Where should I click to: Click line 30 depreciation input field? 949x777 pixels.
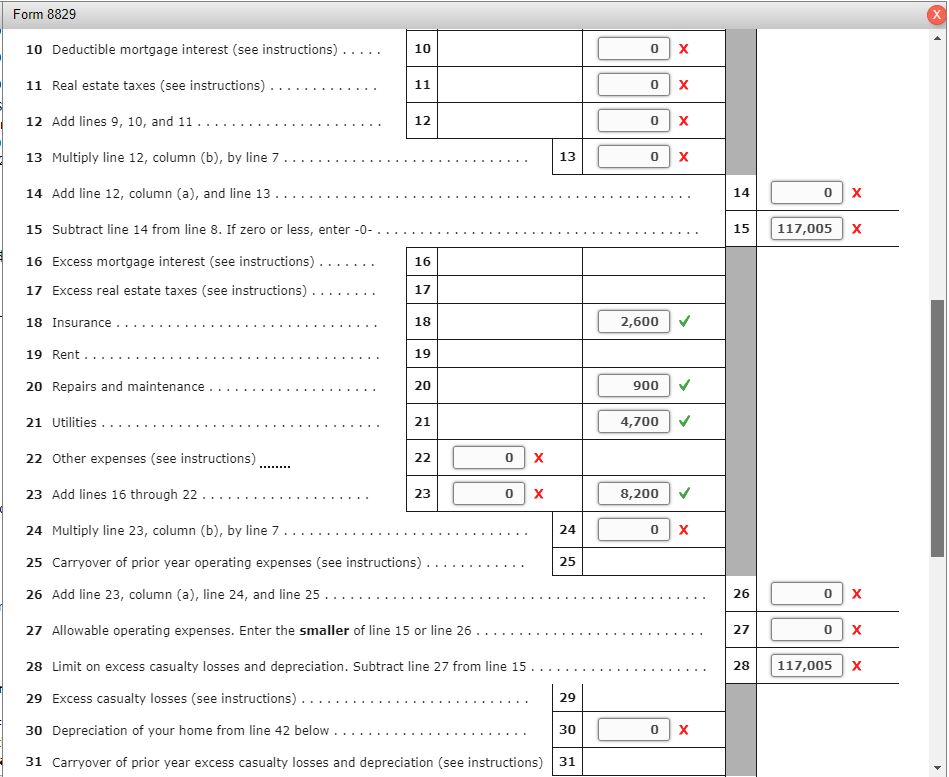click(x=634, y=729)
